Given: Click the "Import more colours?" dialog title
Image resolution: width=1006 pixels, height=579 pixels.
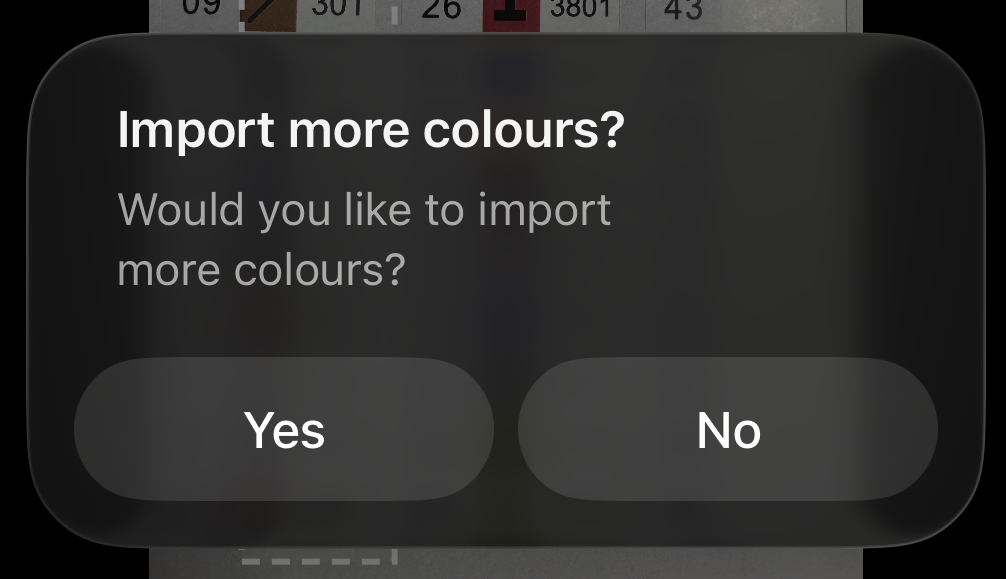Looking at the screenshot, I should coord(371,130).
